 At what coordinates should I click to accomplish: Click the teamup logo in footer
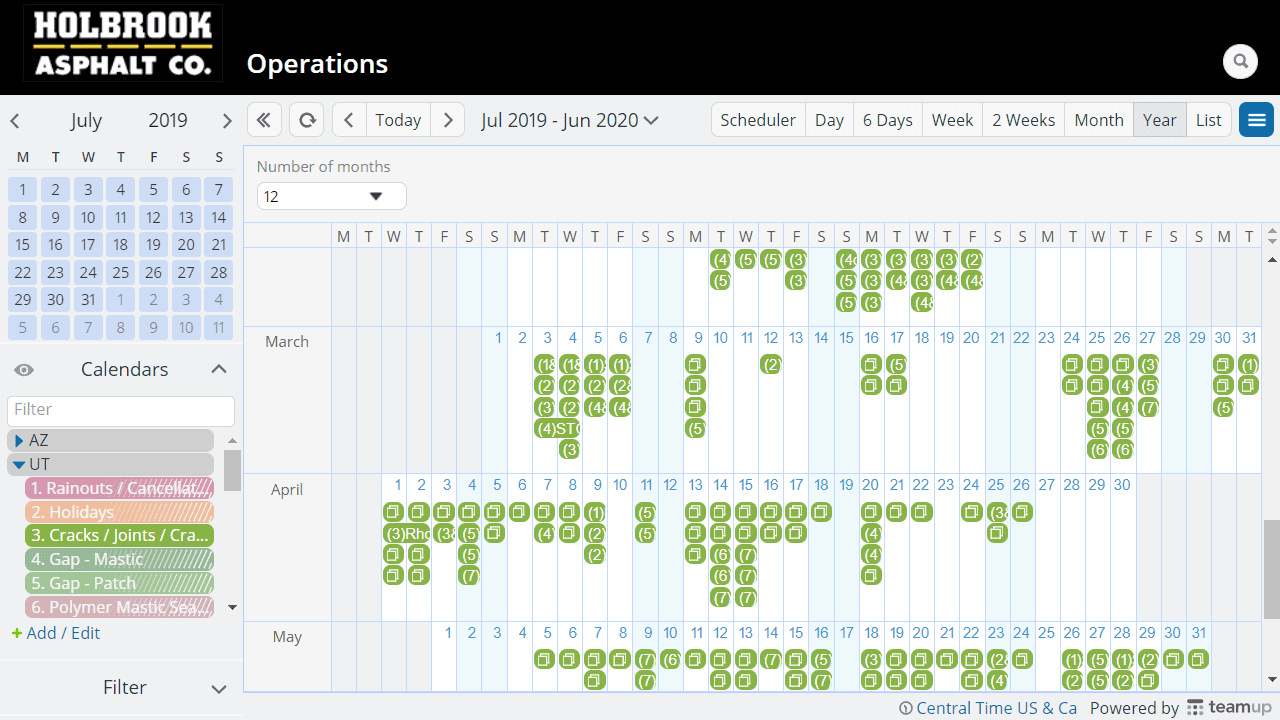pyautogui.click(x=1229, y=707)
